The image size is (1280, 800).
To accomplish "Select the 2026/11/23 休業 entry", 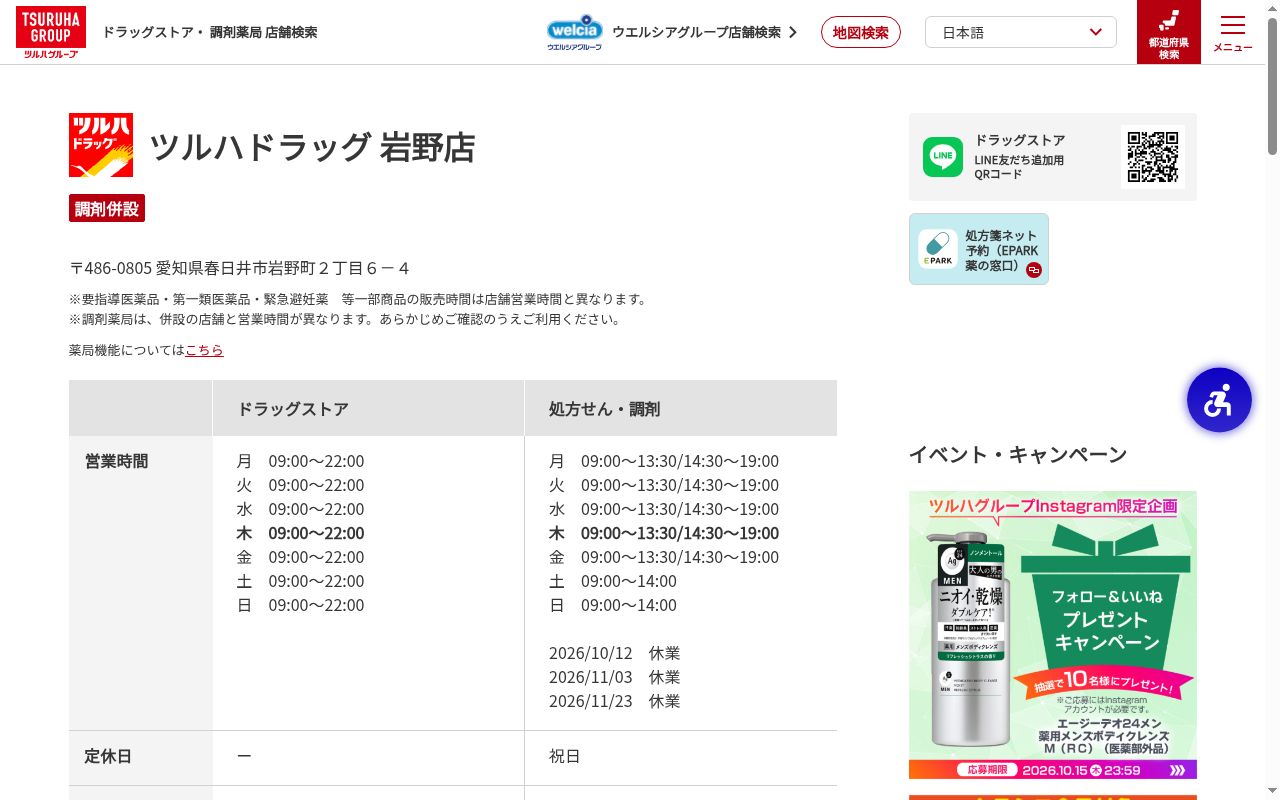I will click(x=614, y=701).
